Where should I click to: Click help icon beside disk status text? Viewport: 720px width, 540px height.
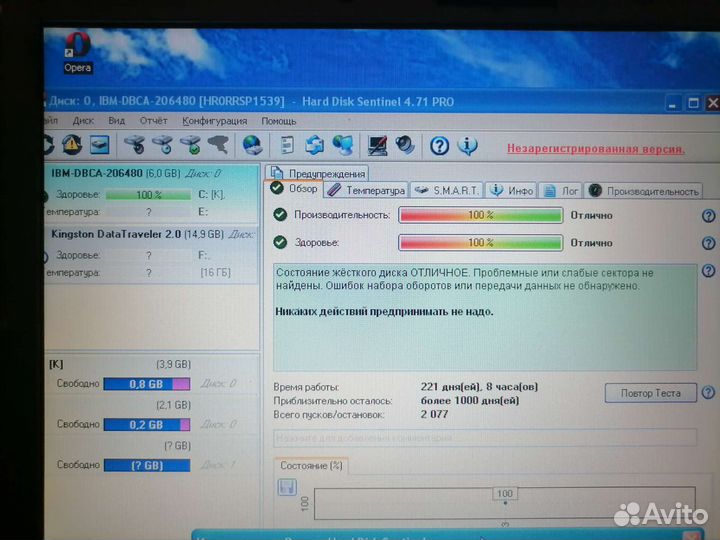[709, 271]
